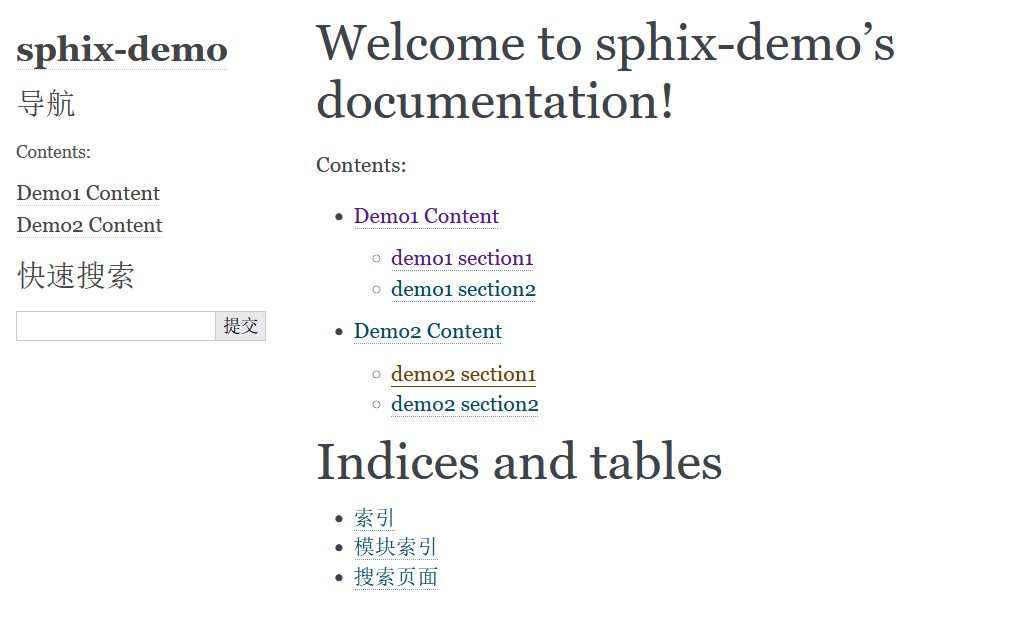The width and height of the screenshot is (1035, 622).
Task: Submit the search with the 提交 button
Action: (x=240, y=326)
